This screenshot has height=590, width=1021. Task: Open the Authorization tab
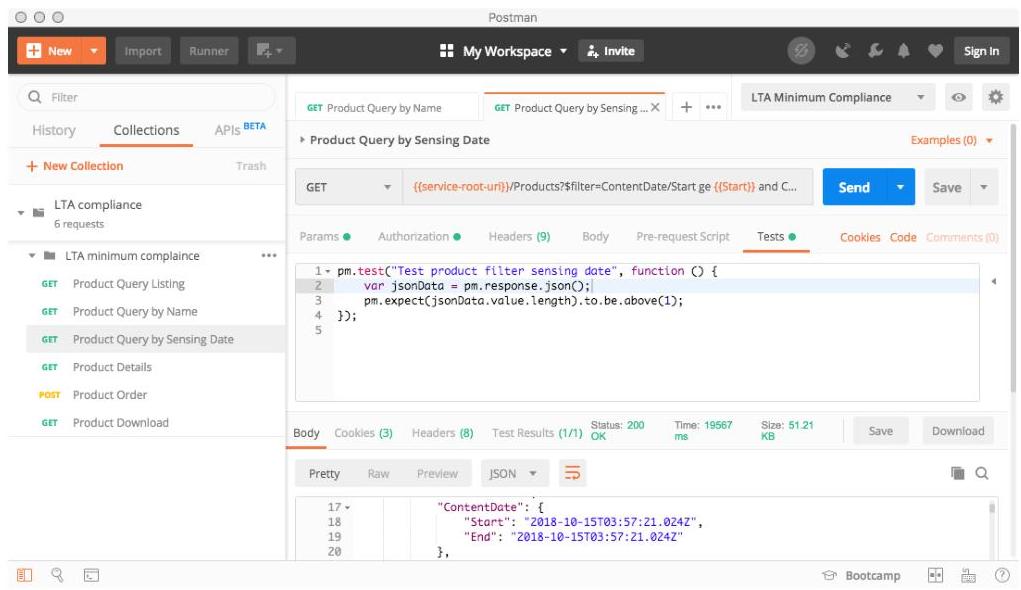click(x=419, y=237)
